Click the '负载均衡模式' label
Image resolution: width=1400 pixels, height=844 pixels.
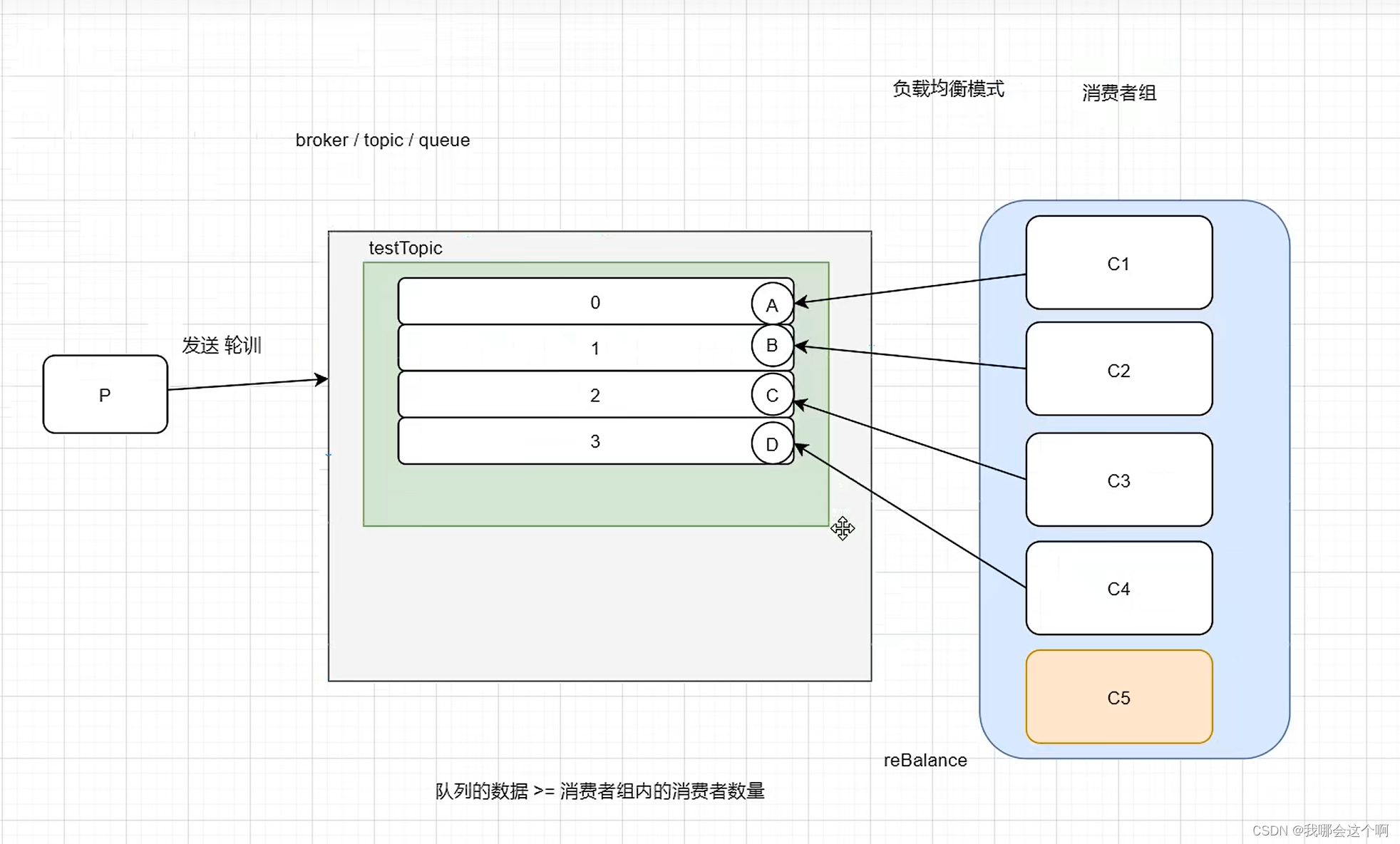(x=948, y=88)
